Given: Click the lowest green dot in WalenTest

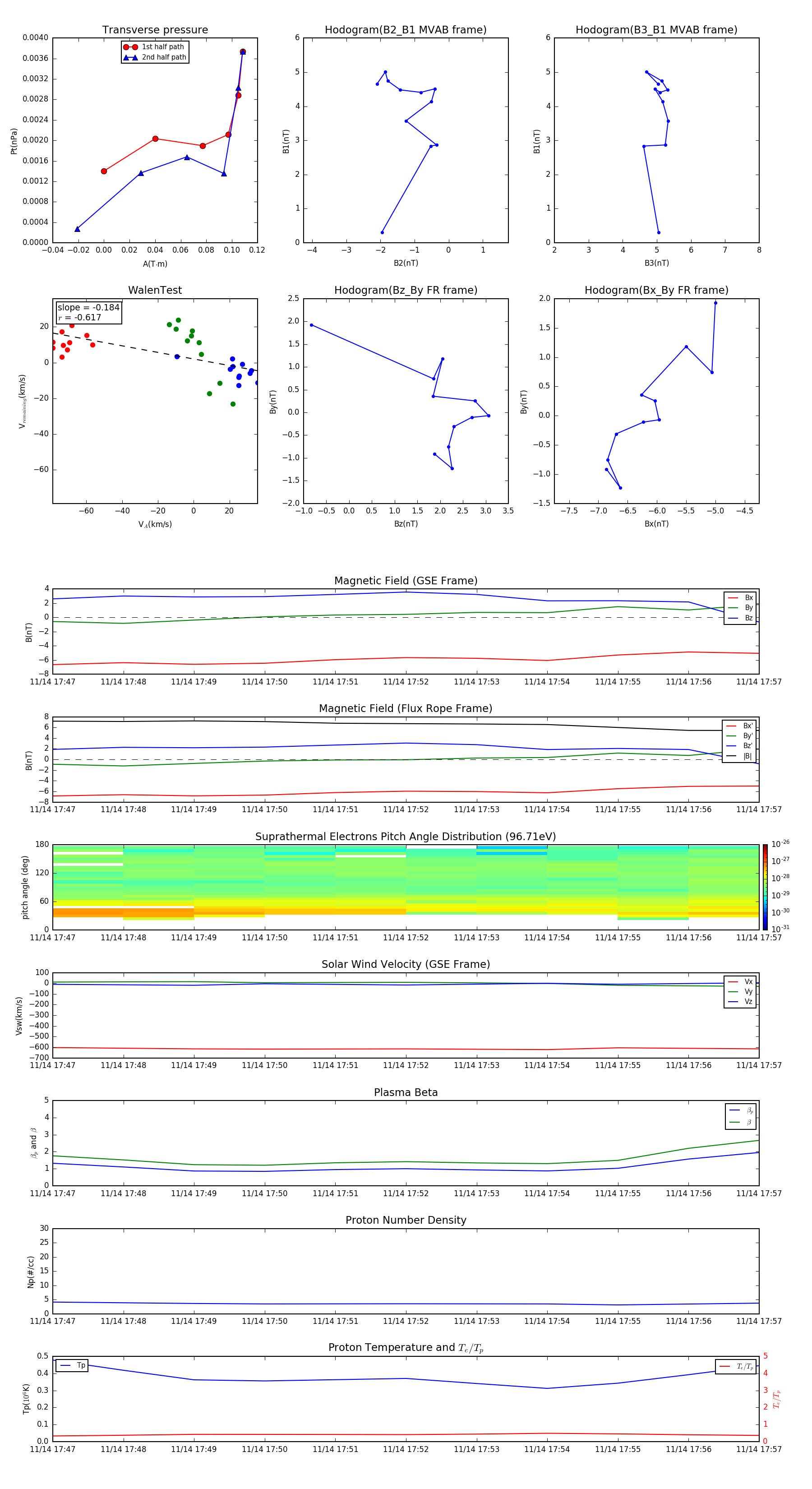Looking at the screenshot, I should tap(233, 404).
